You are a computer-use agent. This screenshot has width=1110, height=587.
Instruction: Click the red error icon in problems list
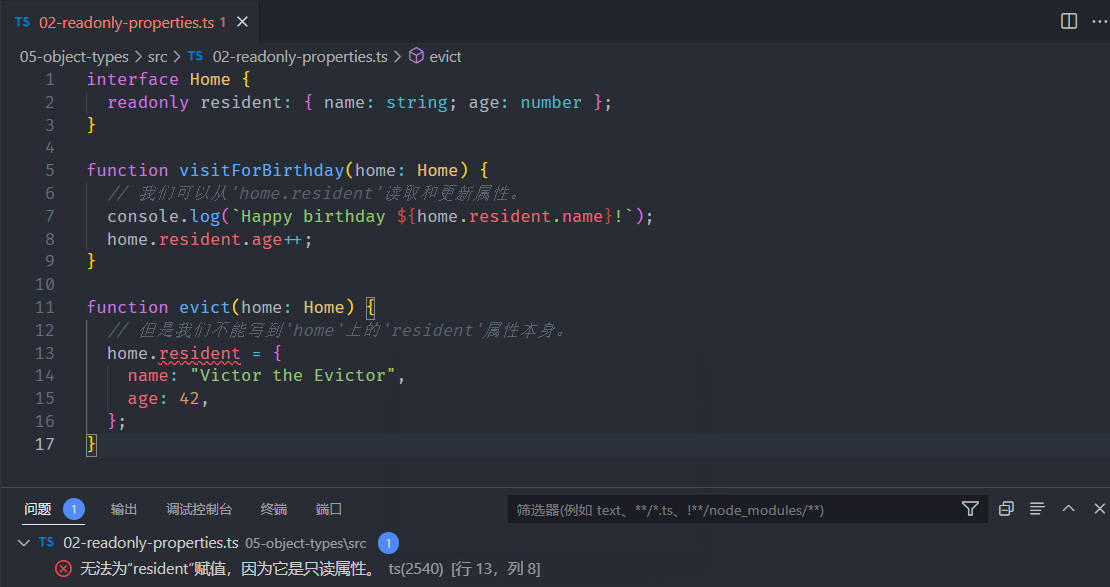coord(64,569)
